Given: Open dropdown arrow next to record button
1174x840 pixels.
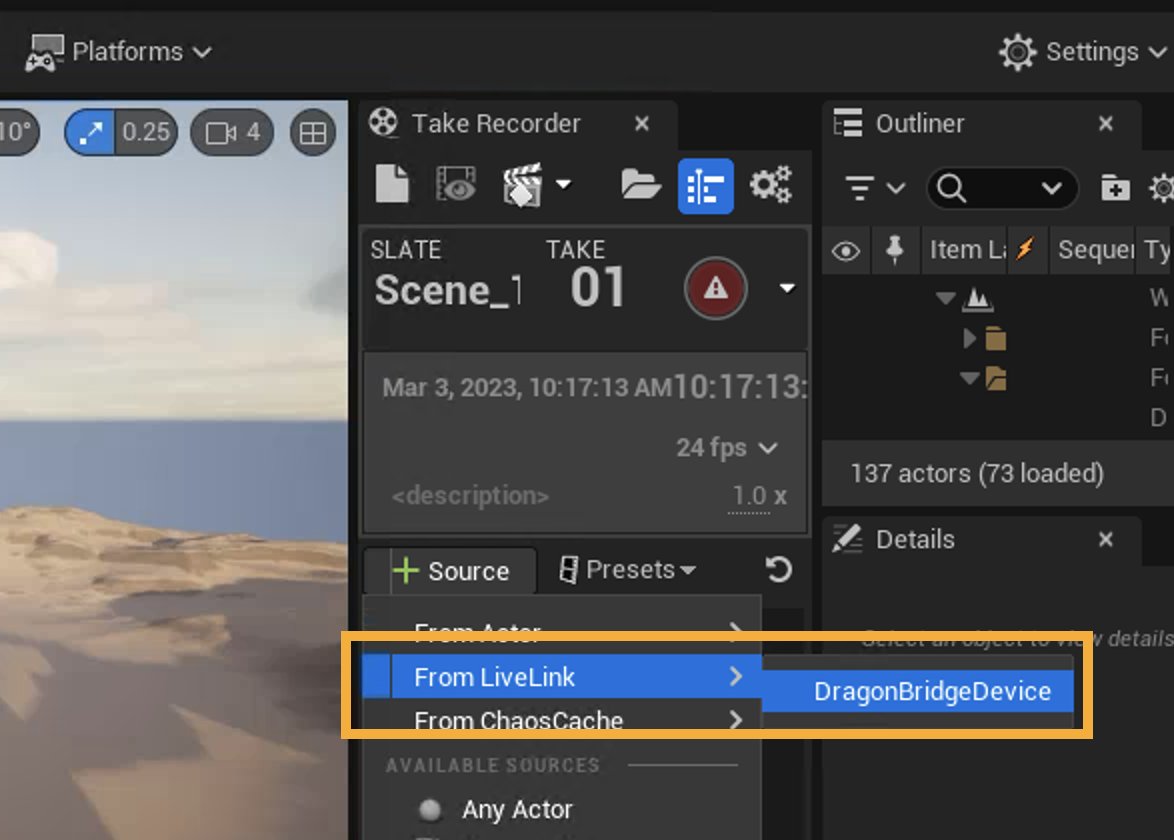Looking at the screenshot, I should [x=787, y=288].
